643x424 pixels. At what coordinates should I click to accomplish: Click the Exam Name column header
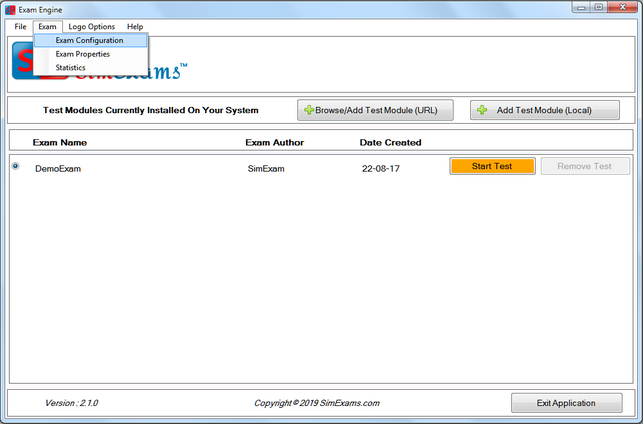click(x=60, y=143)
